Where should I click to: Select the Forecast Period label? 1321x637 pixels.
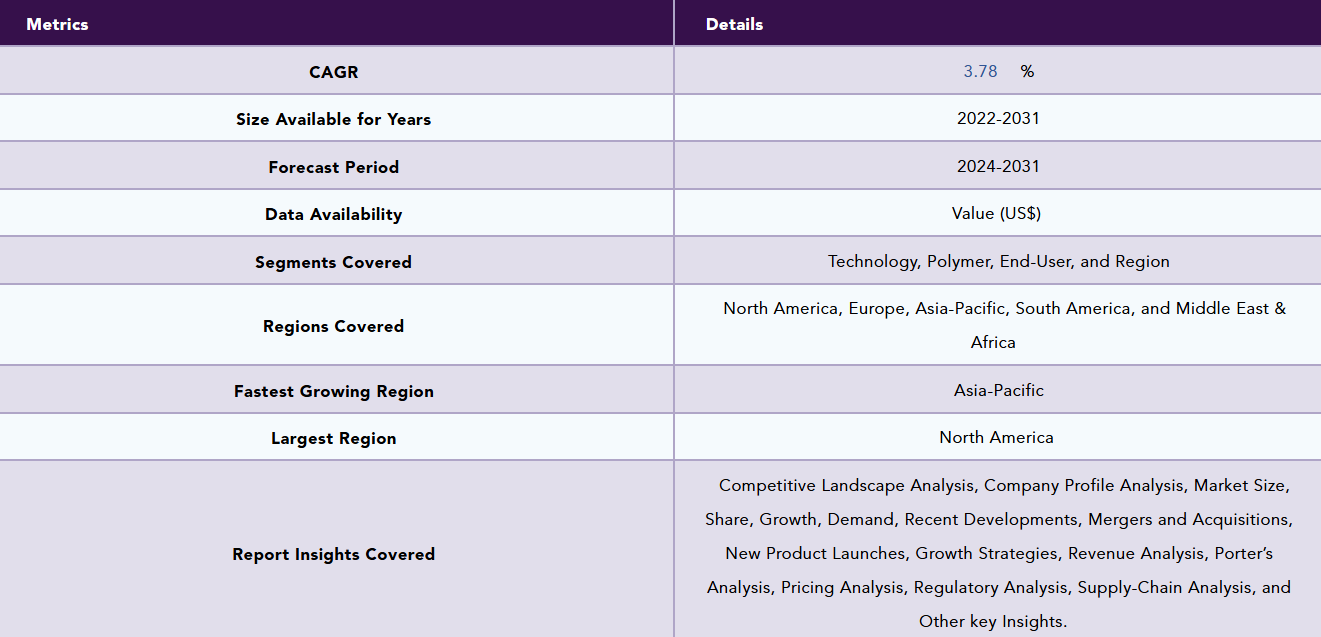(334, 167)
